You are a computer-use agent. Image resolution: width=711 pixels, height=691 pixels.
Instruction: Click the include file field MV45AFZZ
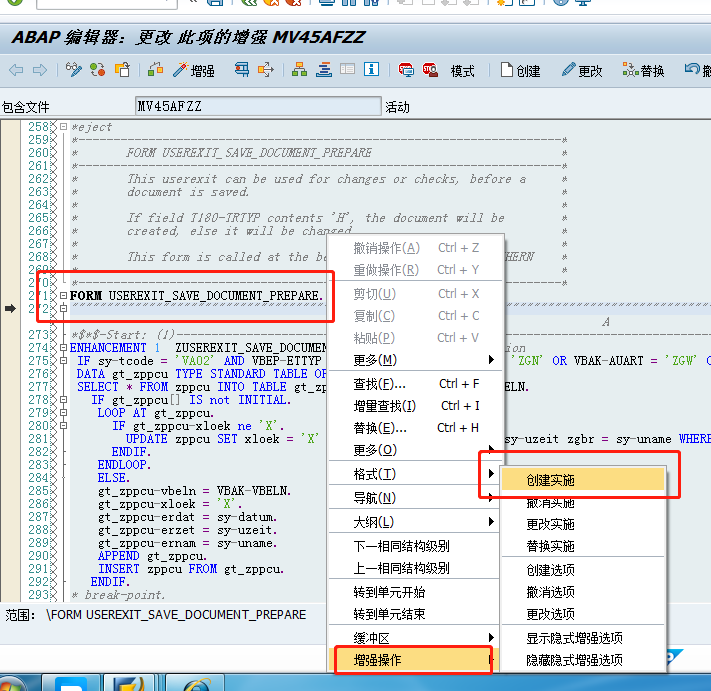point(257,106)
